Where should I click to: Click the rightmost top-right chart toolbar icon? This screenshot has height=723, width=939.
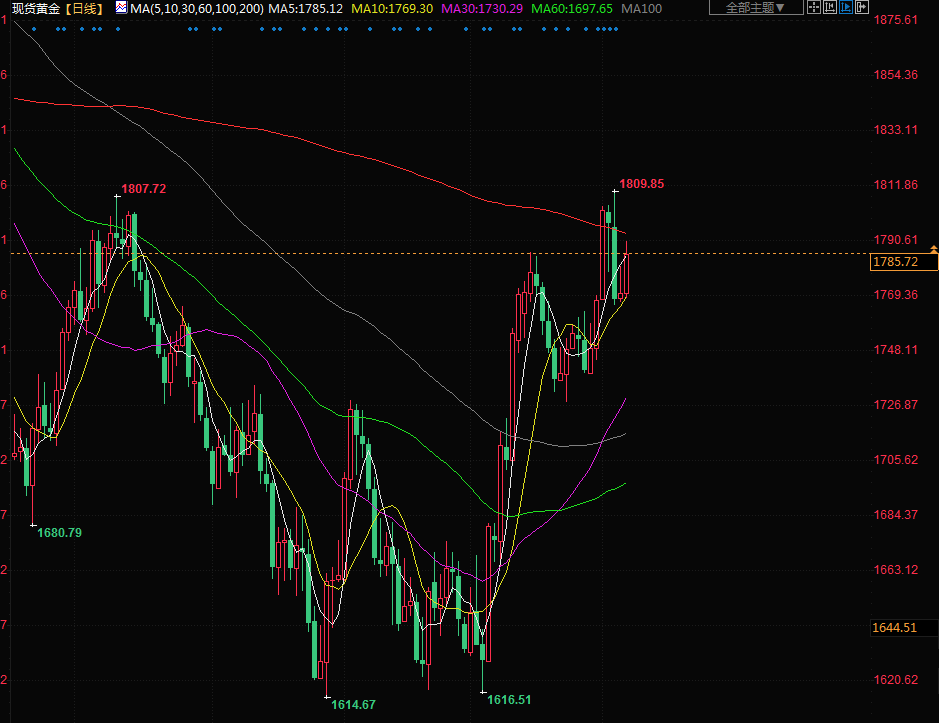[860, 8]
